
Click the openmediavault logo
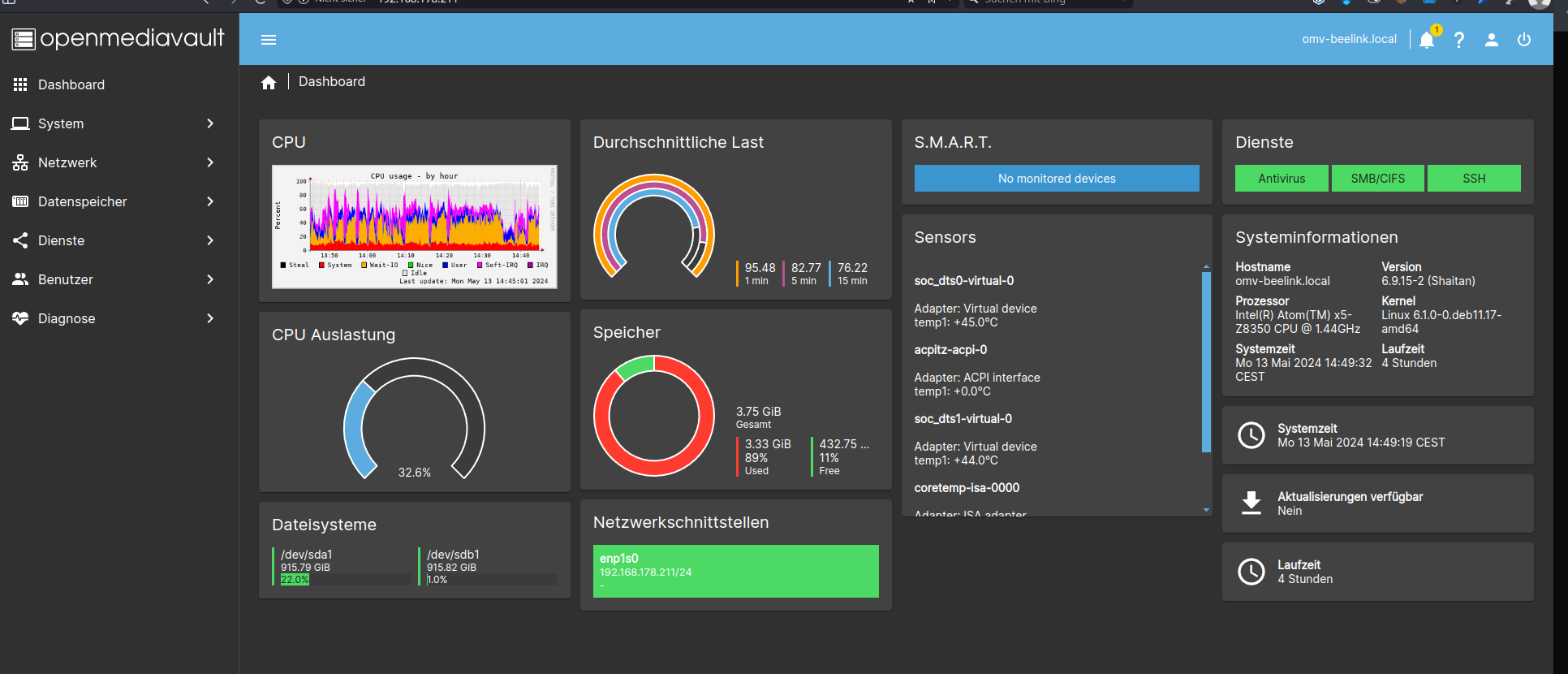[x=118, y=38]
